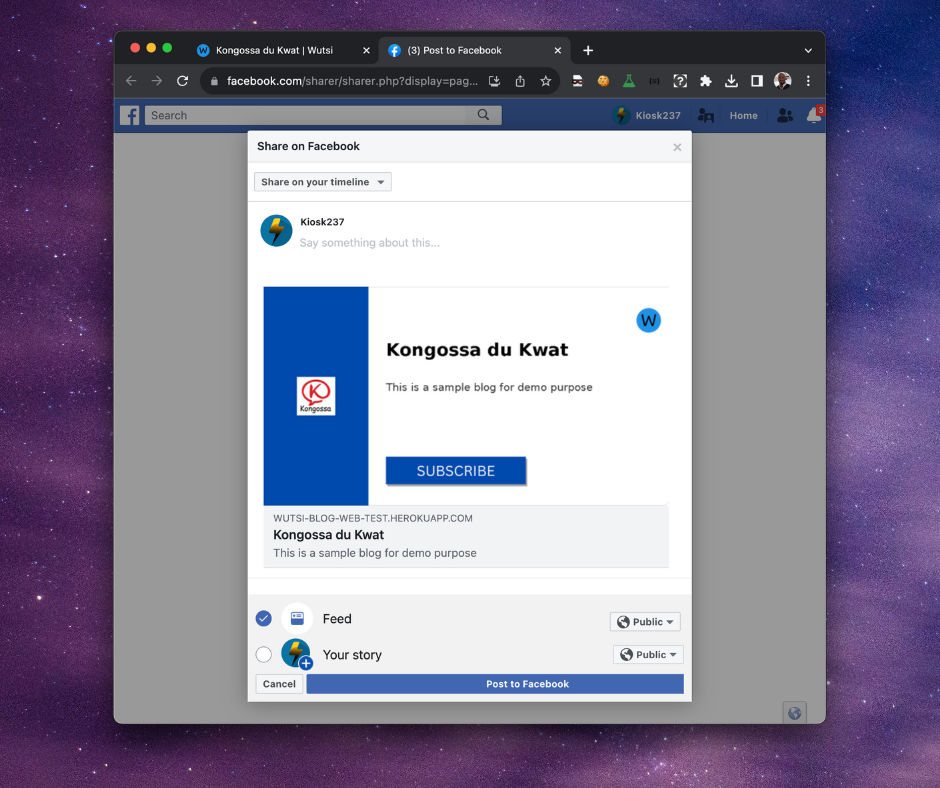Open the cookie extension icon

[x=603, y=81]
